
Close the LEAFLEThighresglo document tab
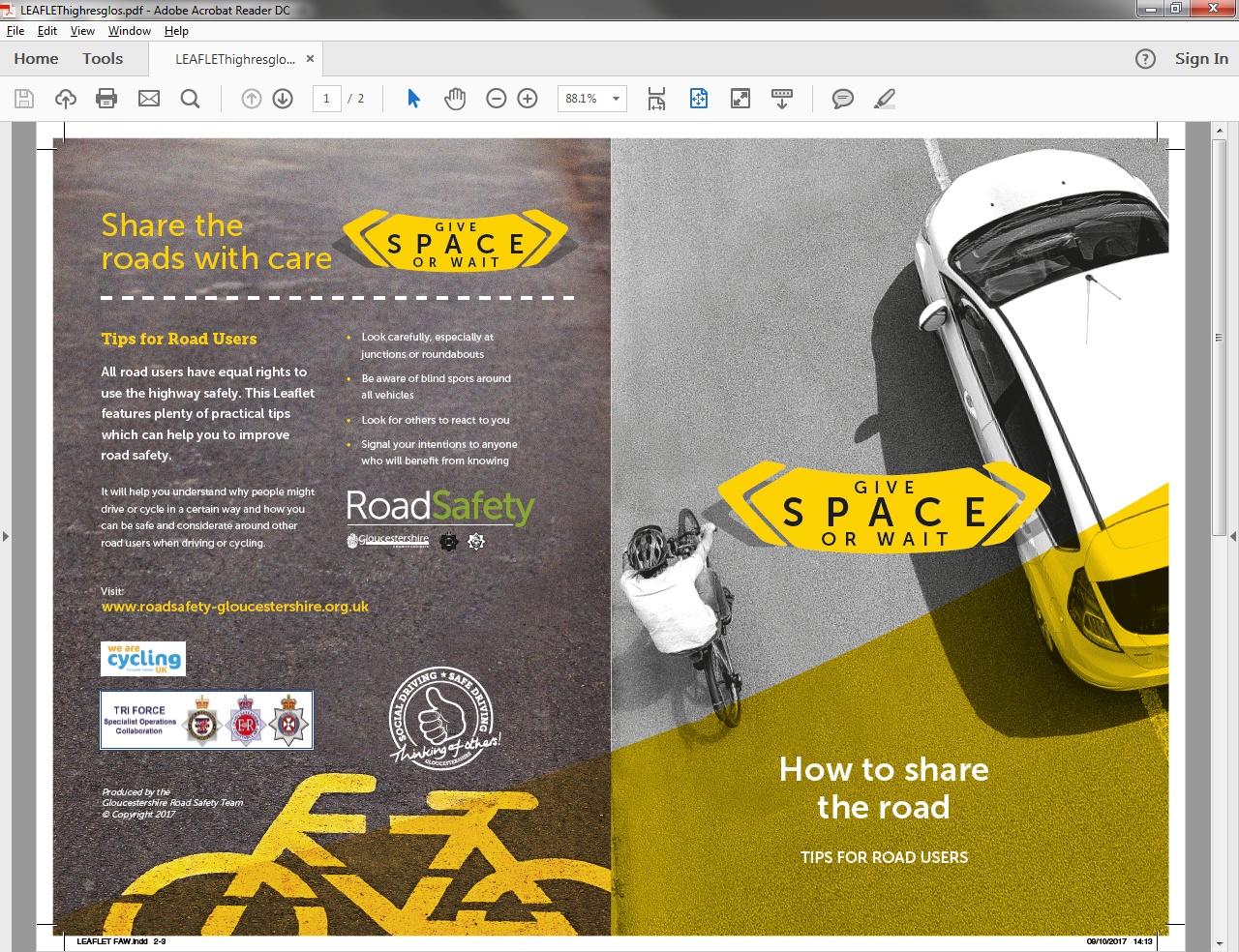pyautogui.click(x=310, y=59)
